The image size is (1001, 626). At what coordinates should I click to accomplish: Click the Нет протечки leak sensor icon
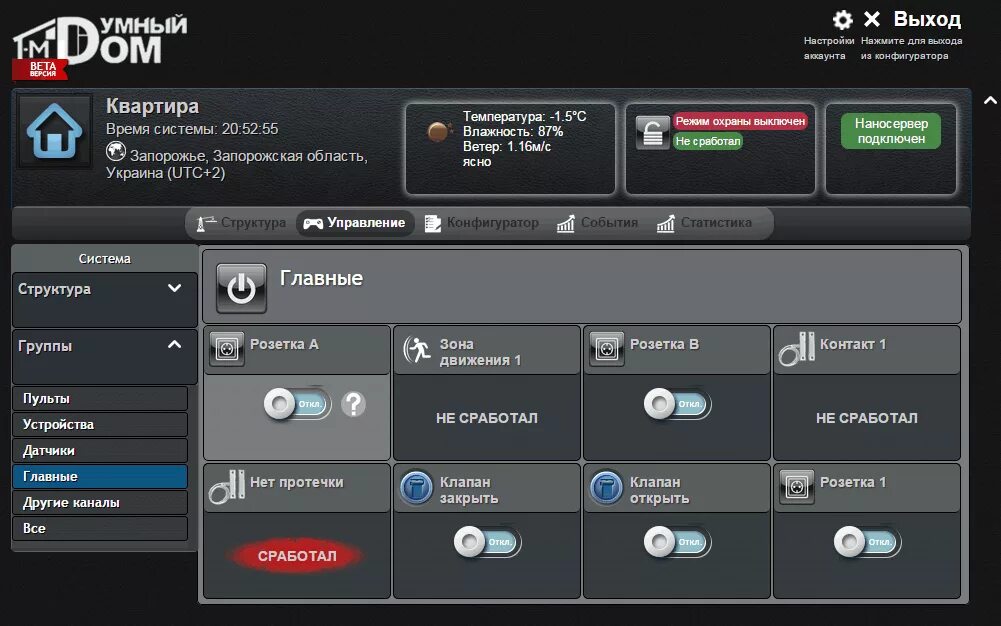[227, 487]
